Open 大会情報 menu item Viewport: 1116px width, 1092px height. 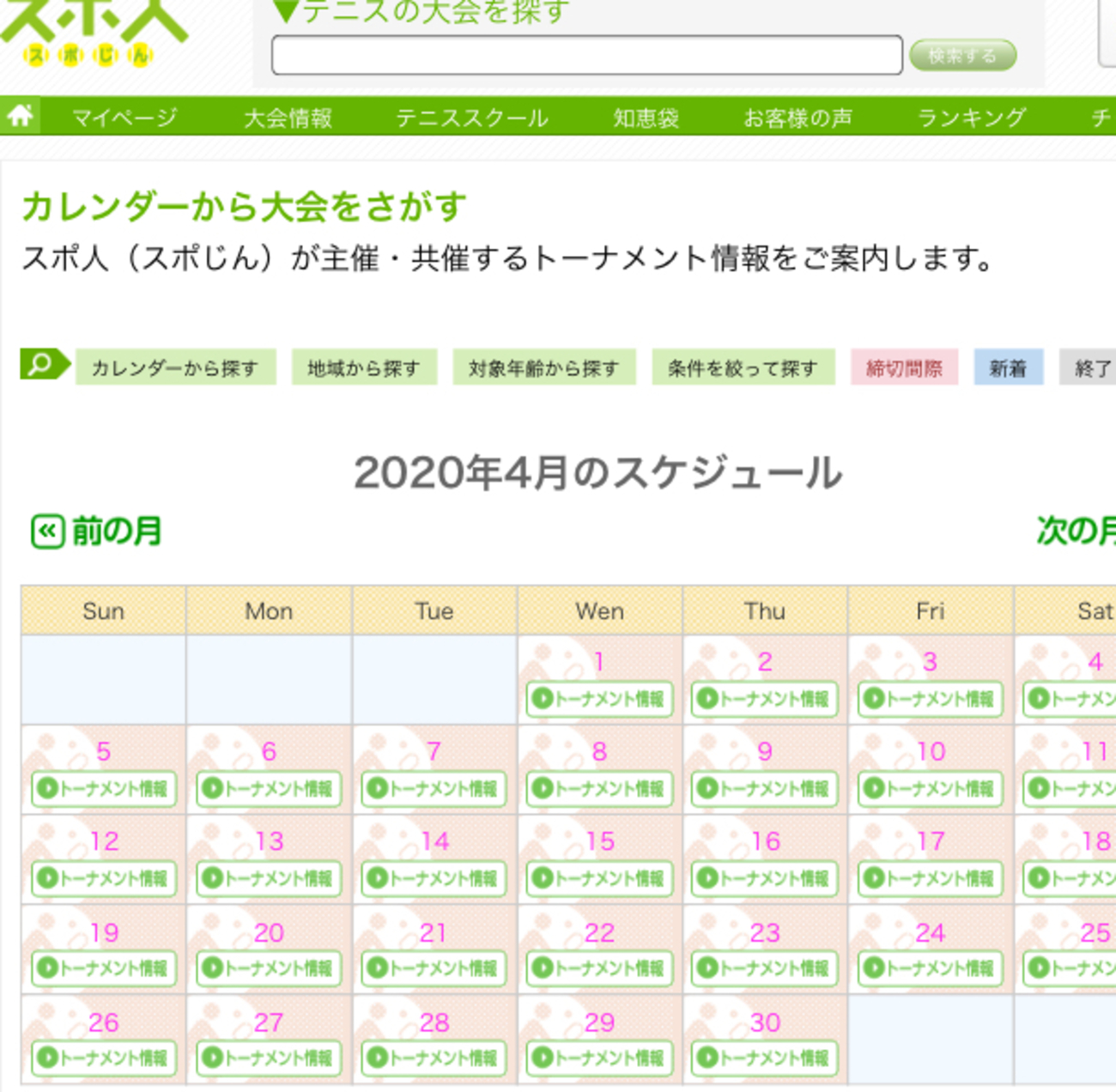[288, 117]
